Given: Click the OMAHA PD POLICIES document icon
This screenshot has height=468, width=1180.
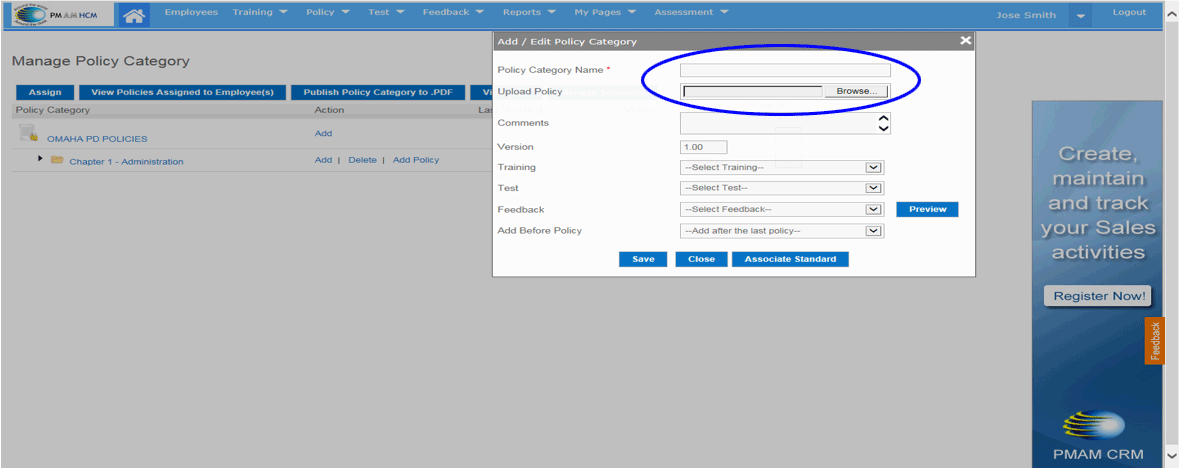Looking at the screenshot, I should tap(28, 134).
